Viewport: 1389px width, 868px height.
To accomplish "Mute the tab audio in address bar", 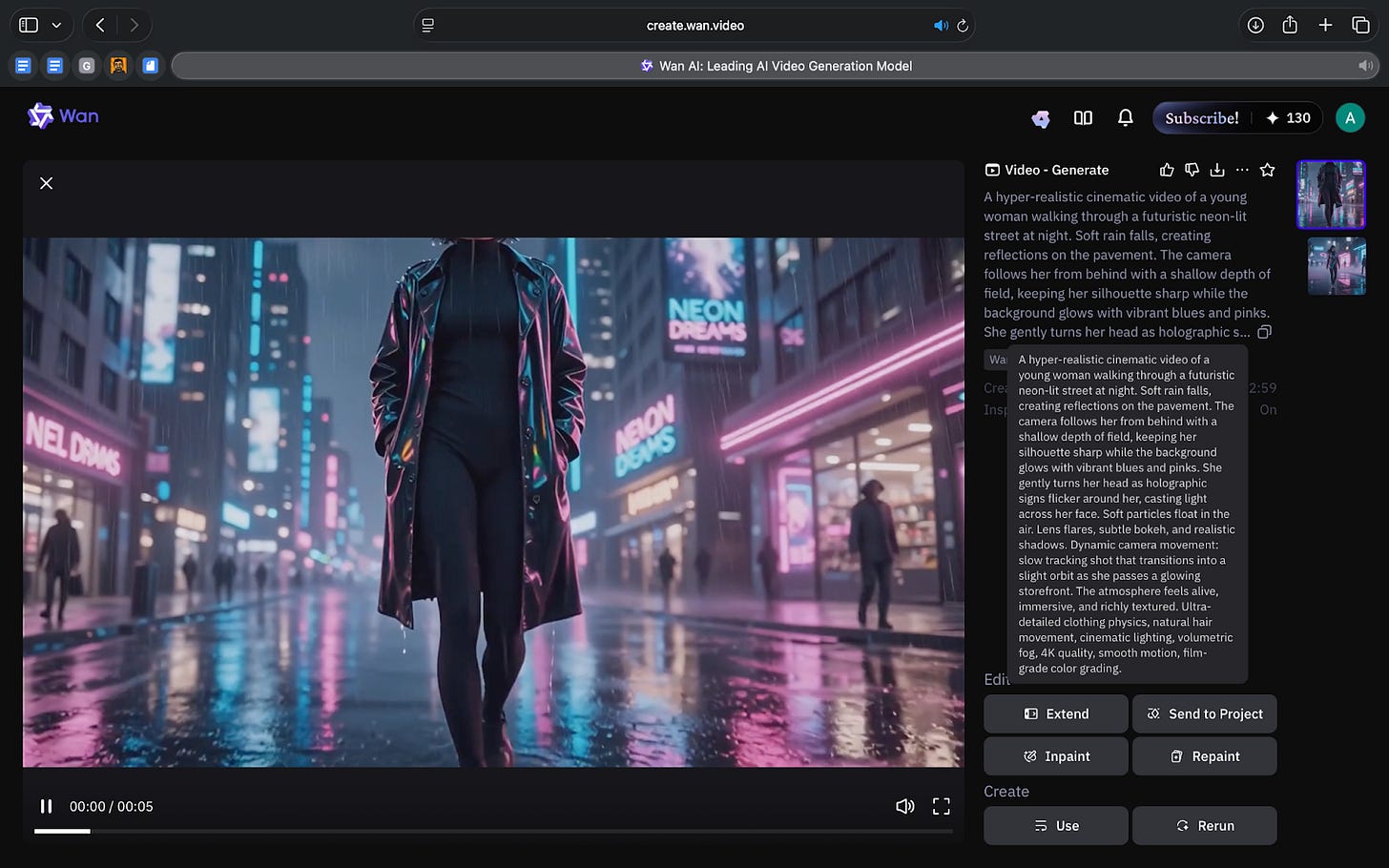I will coord(941,26).
